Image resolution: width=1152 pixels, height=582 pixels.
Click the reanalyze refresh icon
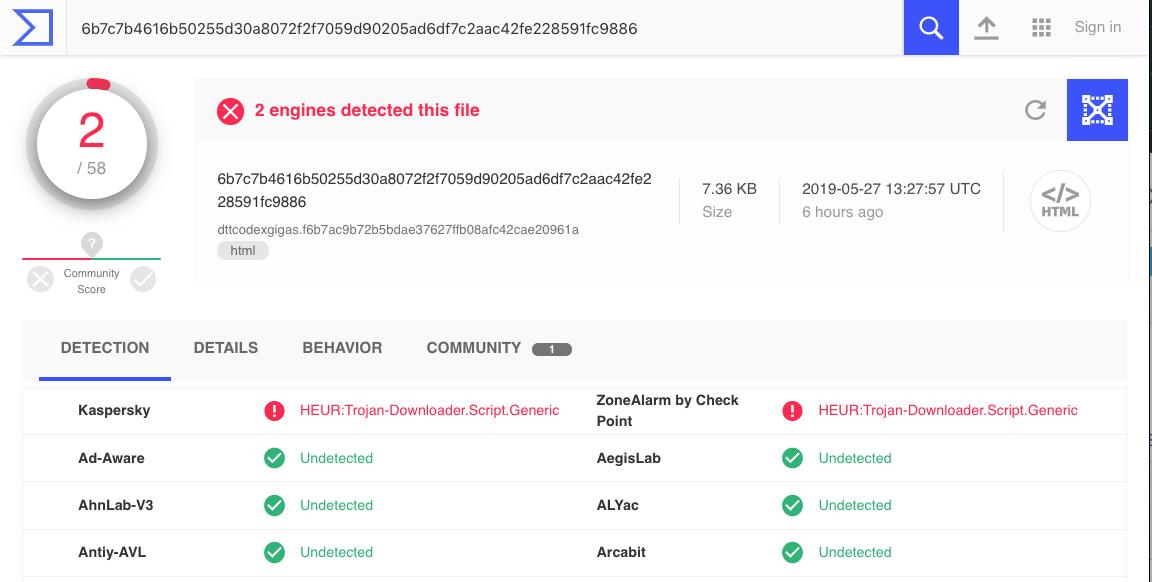1035,110
